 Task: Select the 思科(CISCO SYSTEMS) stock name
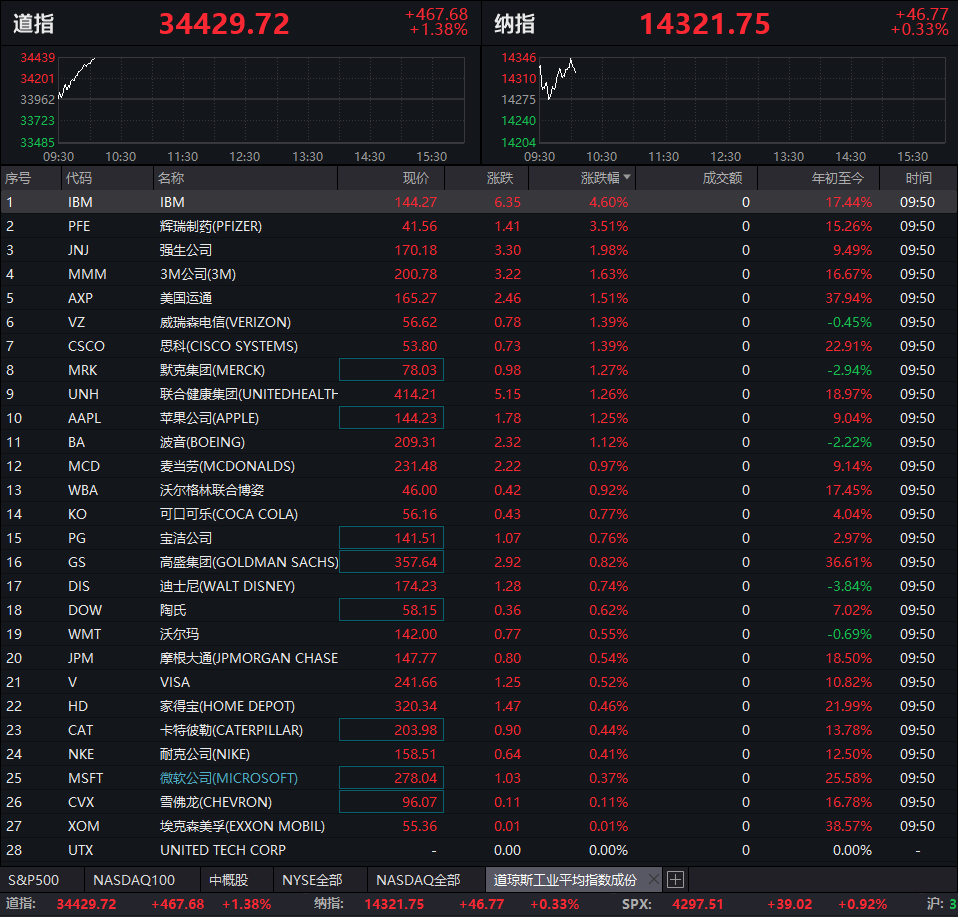coord(229,346)
